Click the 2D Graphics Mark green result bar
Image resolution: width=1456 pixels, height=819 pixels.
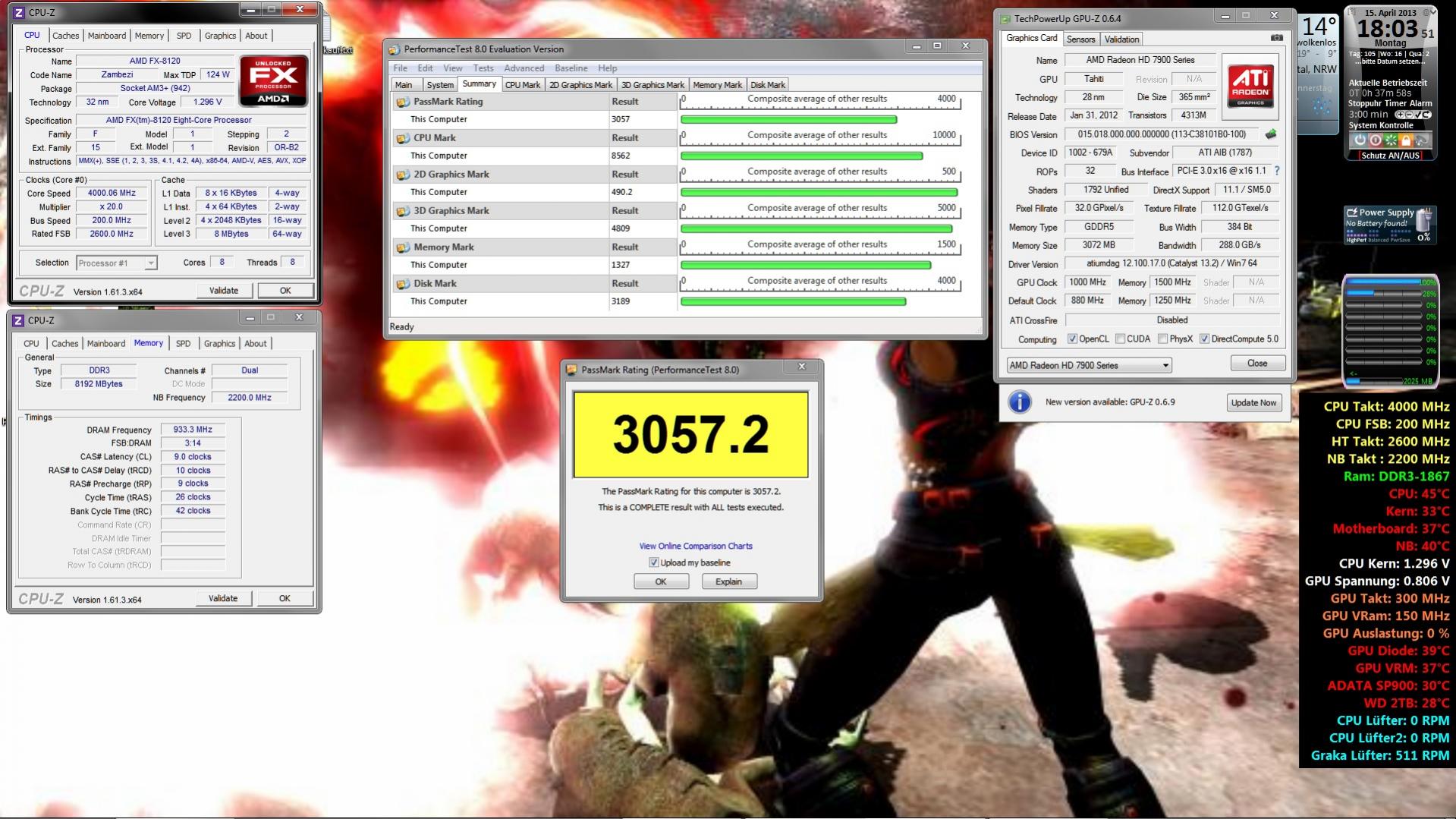pyautogui.click(x=819, y=192)
